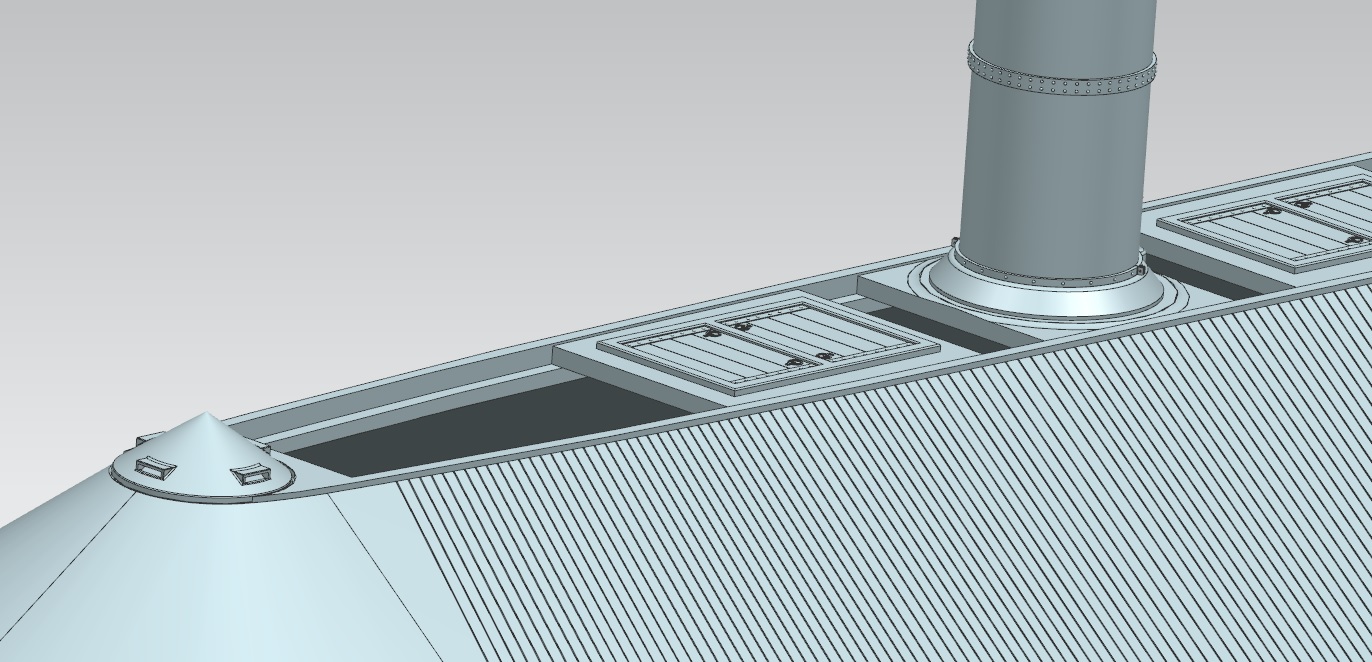Pick the flared base flange of the chimney
Screen dimensions: 1372x662
click(x=1045, y=290)
